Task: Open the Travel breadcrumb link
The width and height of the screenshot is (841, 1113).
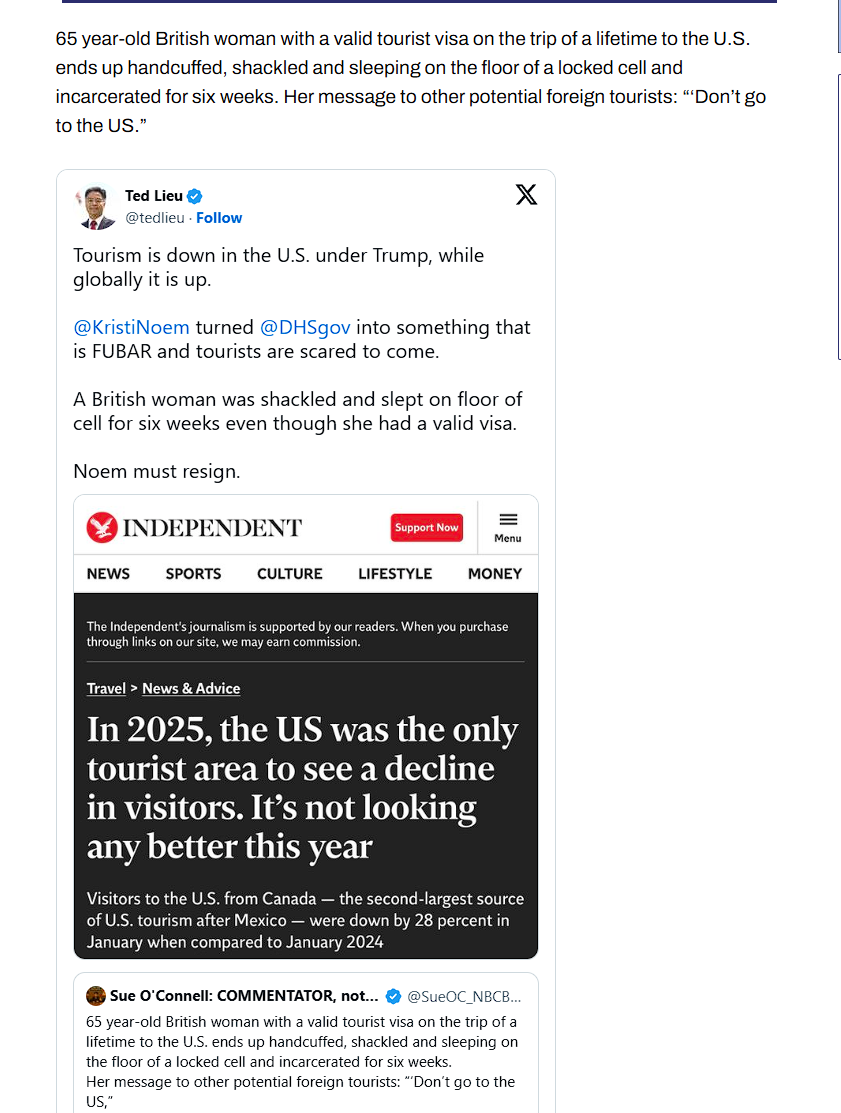Action: 106,689
